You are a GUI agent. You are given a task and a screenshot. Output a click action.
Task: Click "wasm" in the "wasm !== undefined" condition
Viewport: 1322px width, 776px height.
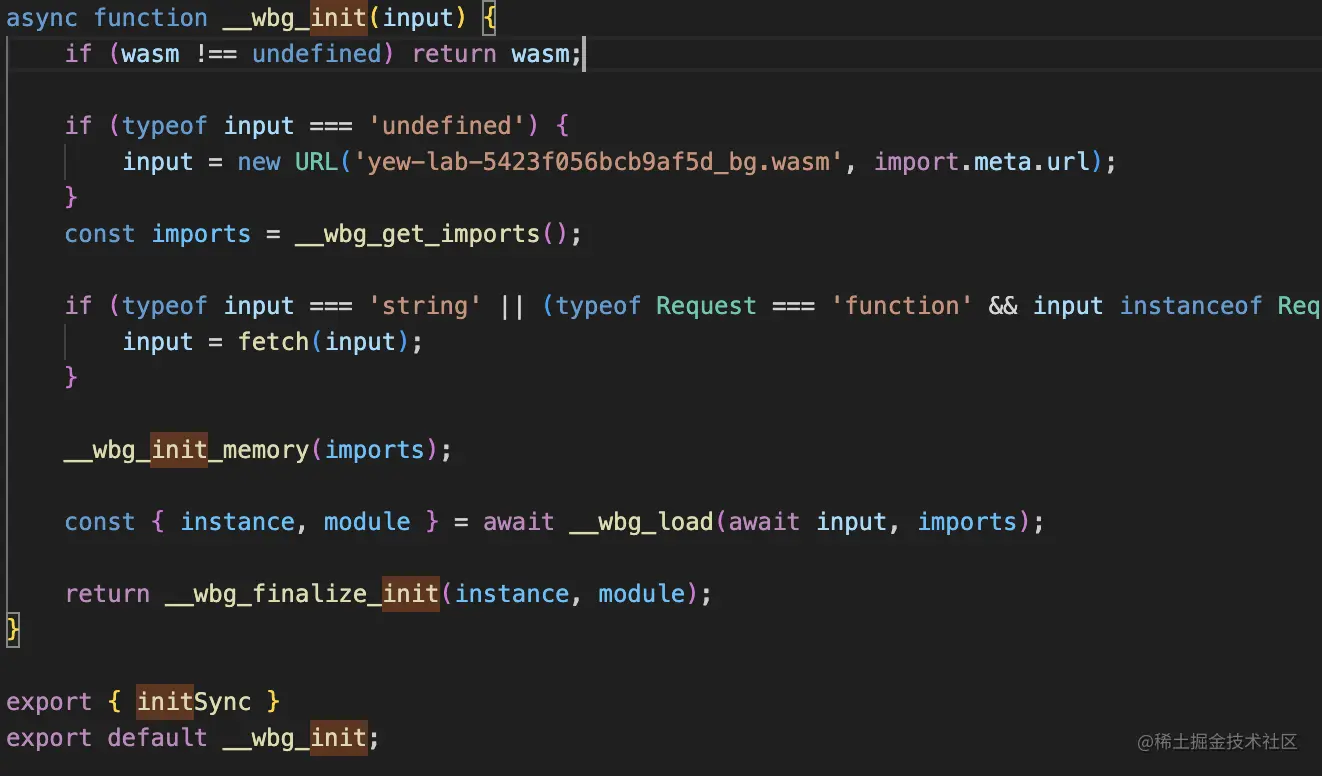click(x=151, y=54)
